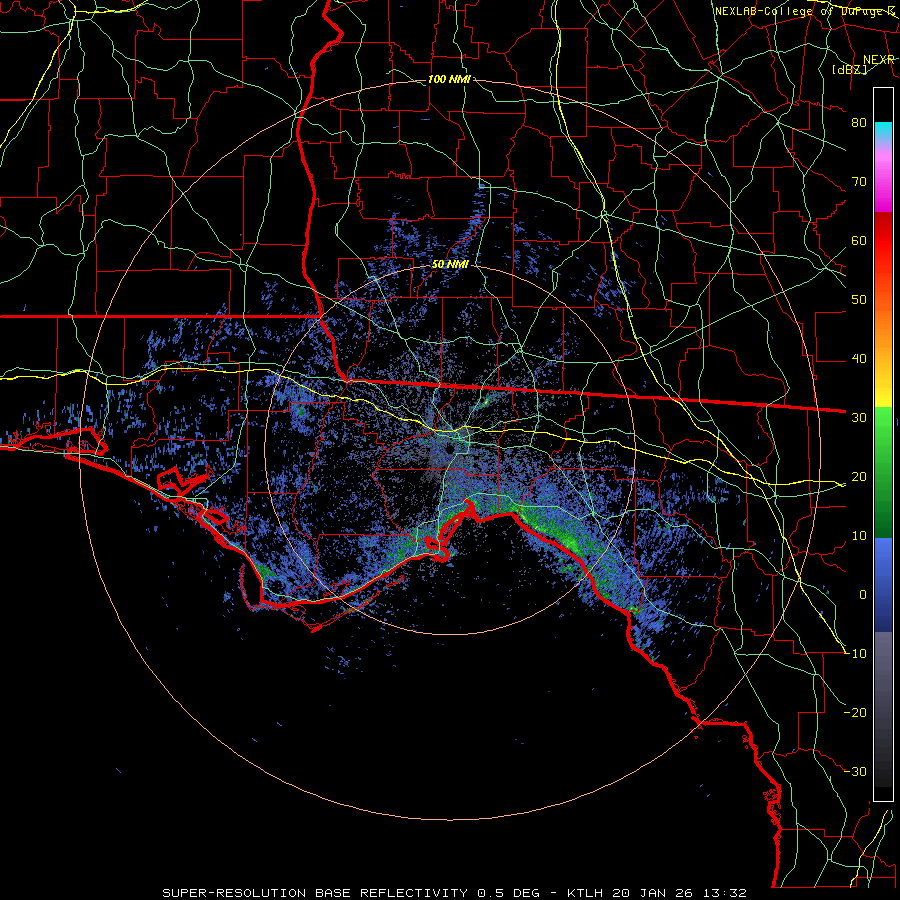This screenshot has width=900, height=900.
Task: Click the red segment of the color bar
Action: click(883, 241)
